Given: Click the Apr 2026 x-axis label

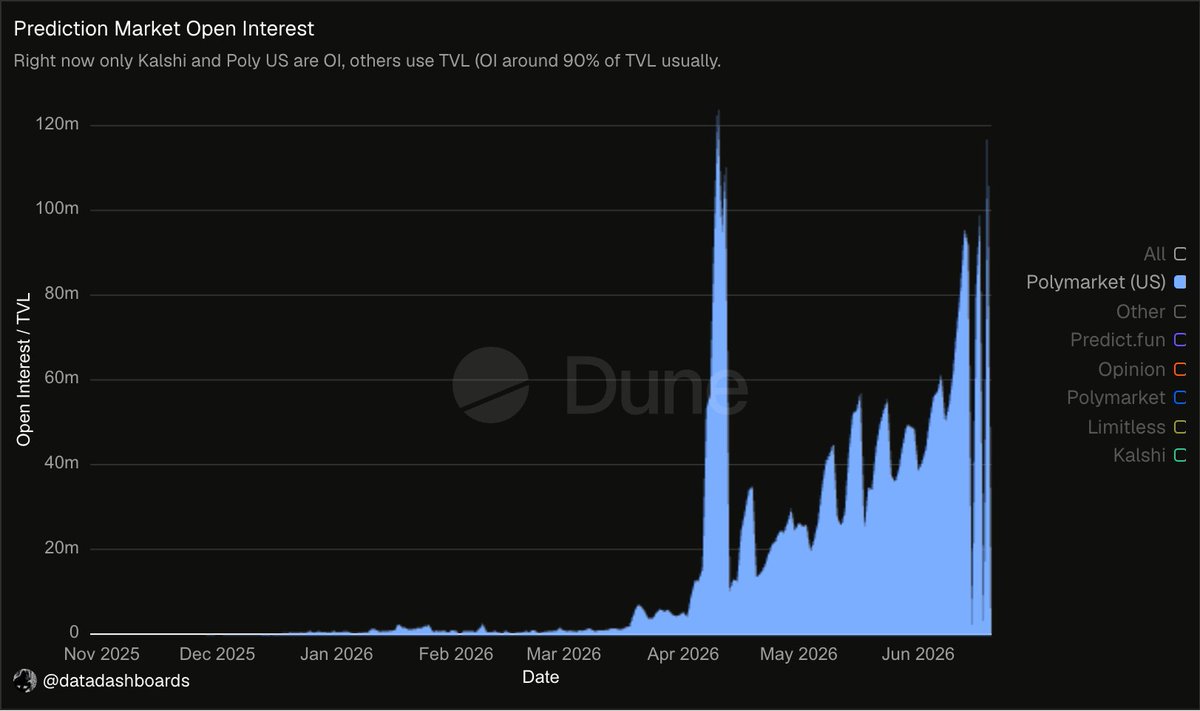Looking at the screenshot, I should (x=682, y=655).
